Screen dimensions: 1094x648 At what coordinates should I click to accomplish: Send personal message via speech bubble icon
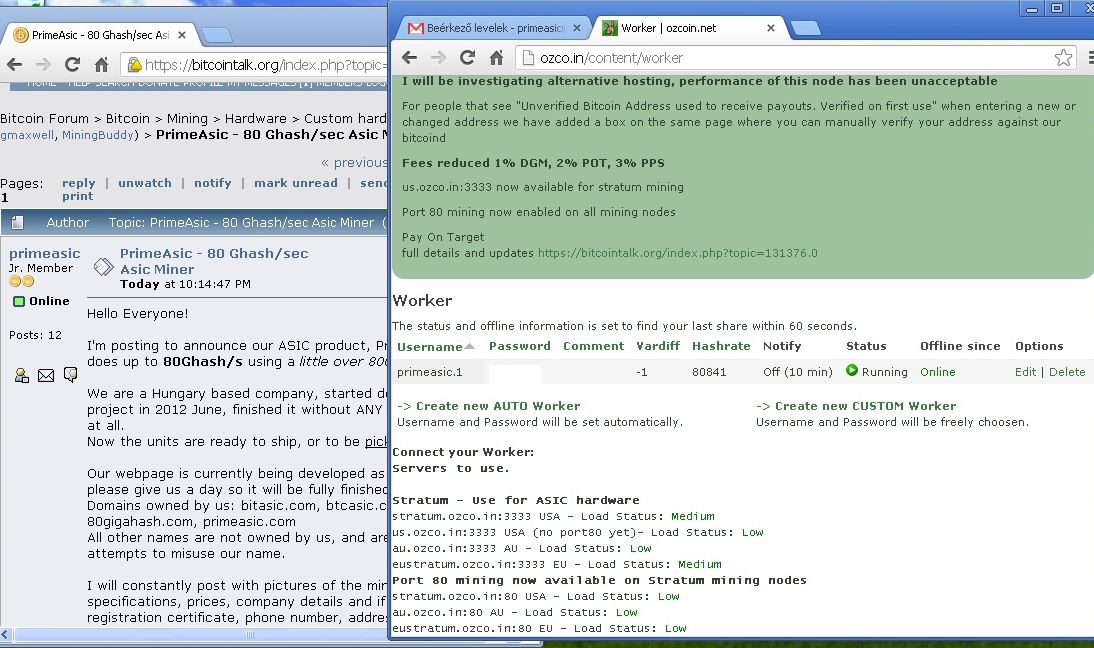click(70, 375)
